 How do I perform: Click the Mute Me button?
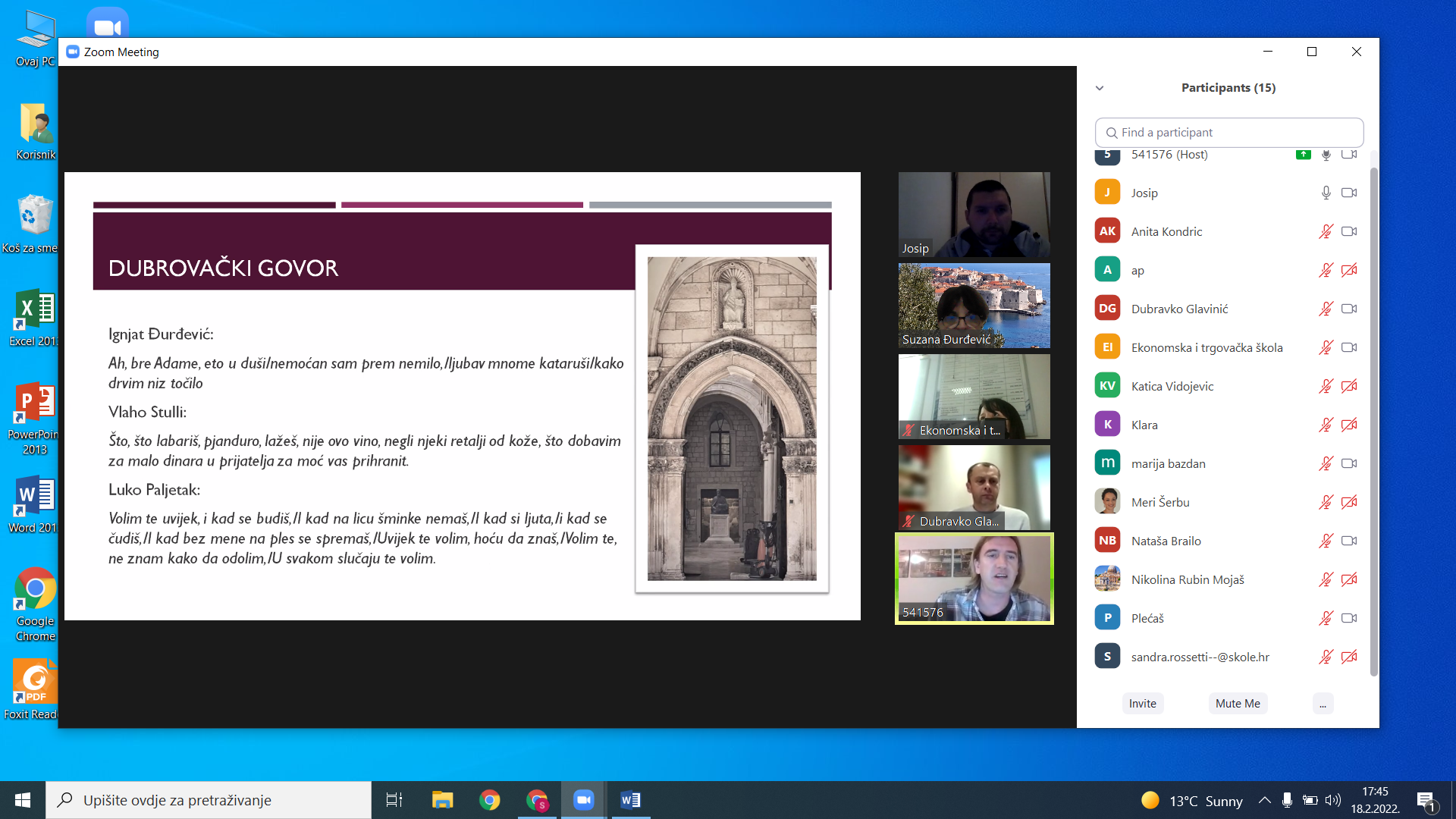pyautogui.click(x=1238, y=704)
